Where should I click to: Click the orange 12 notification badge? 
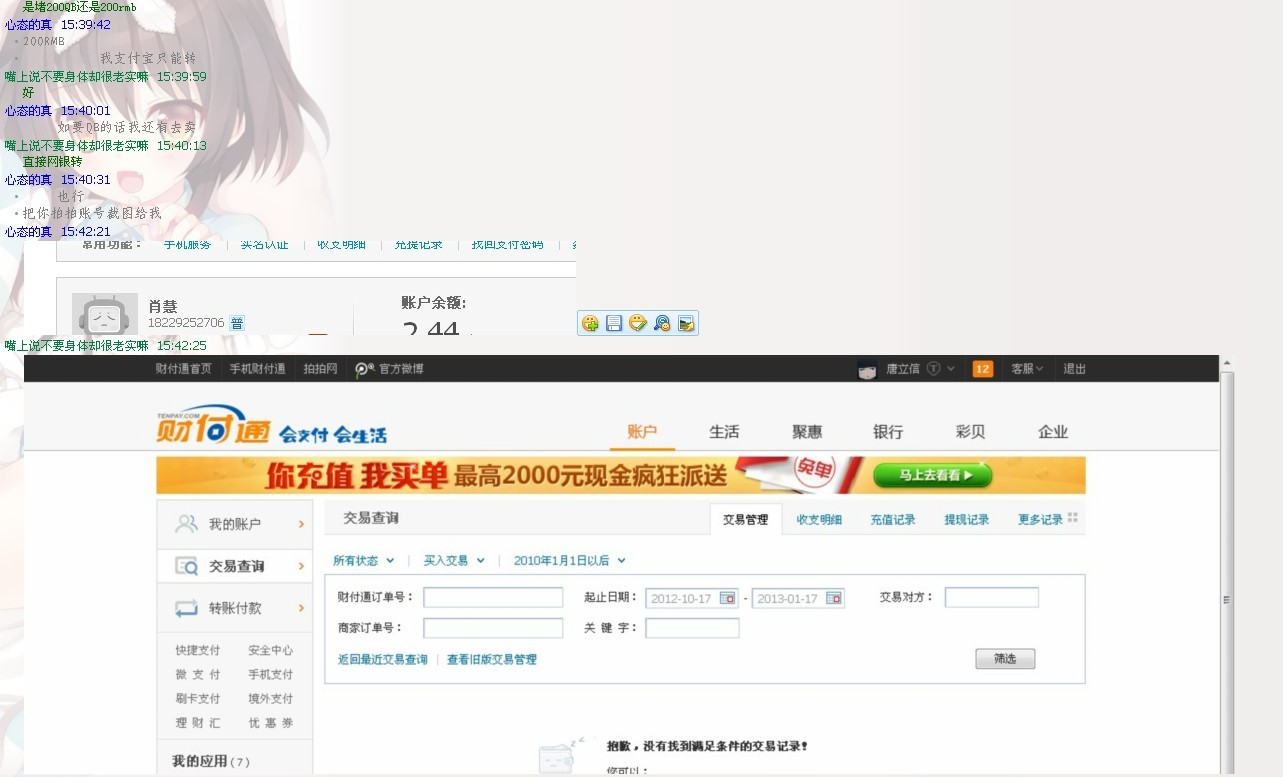tap(982, 369)
